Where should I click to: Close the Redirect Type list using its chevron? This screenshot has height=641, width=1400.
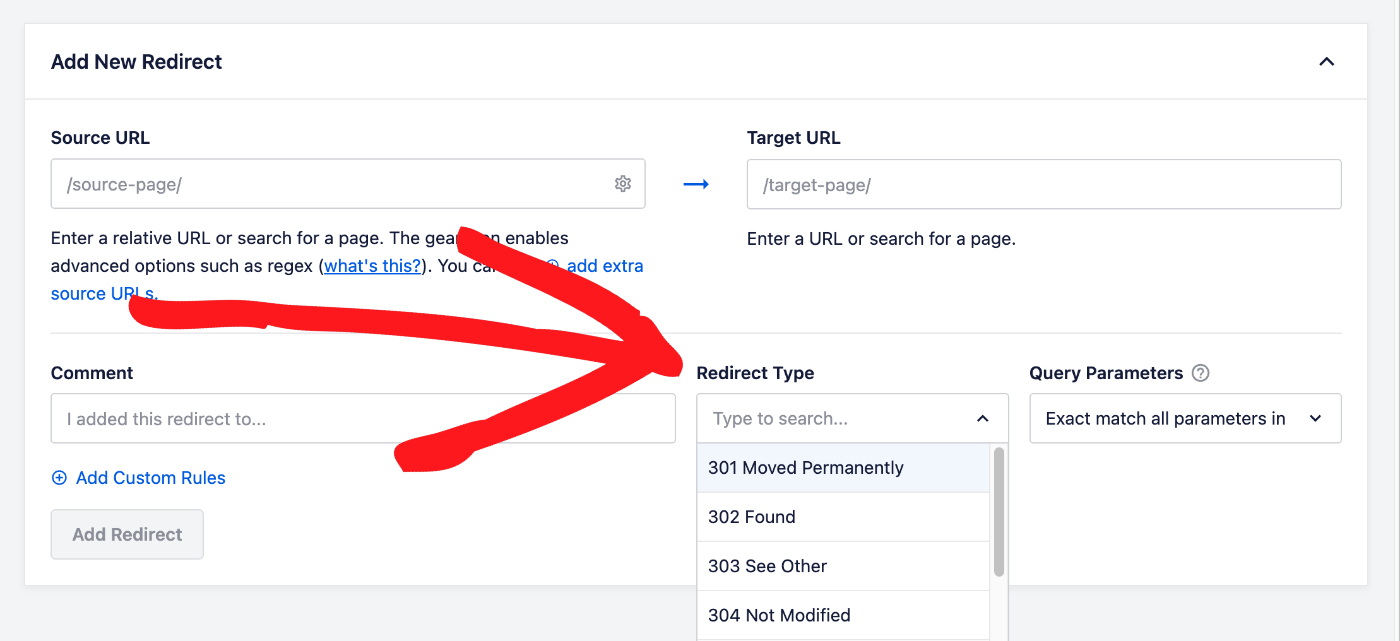[x=982, y=419]
